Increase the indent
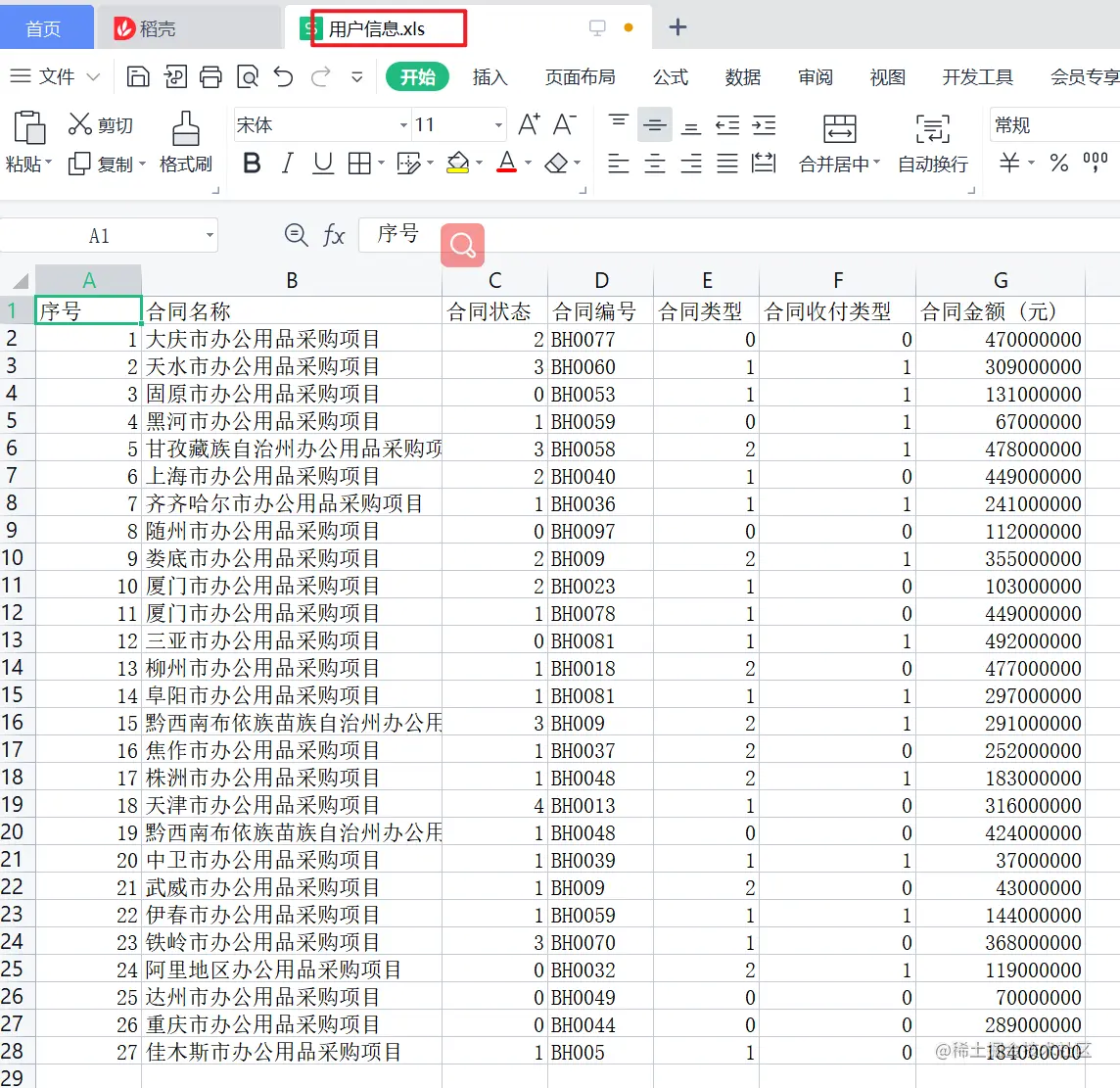The image size is (1120, 1088). pyautogui.click(x=764, y=125)
